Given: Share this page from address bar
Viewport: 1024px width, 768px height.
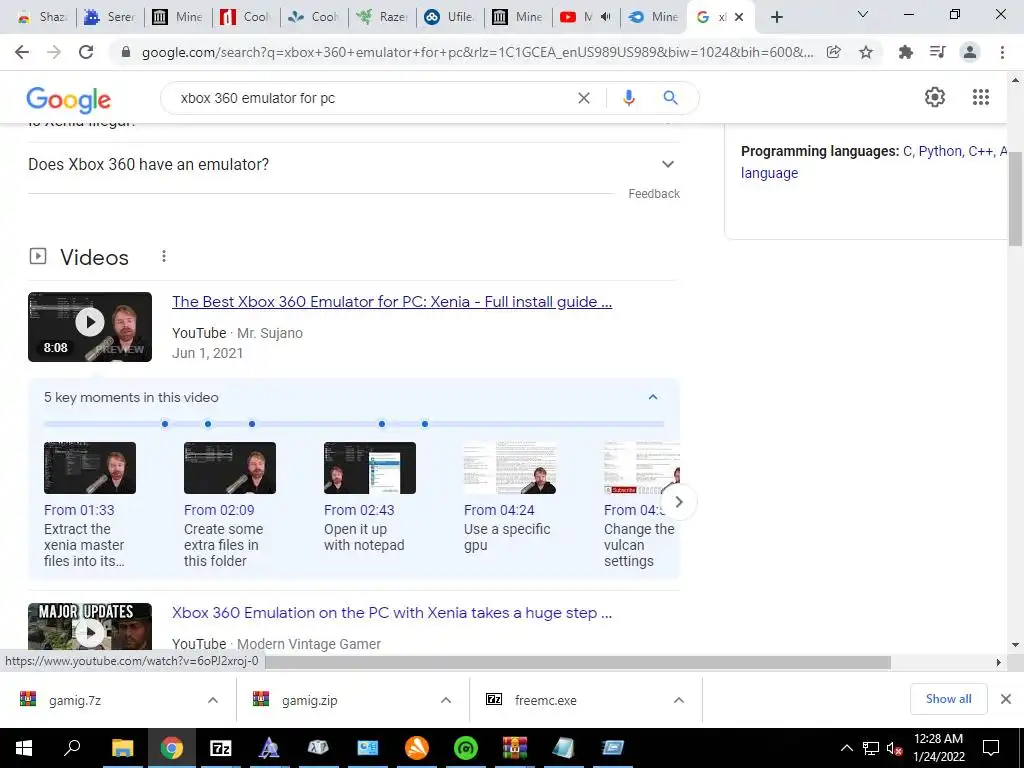Looking at the screenshot, I should 833,52.
